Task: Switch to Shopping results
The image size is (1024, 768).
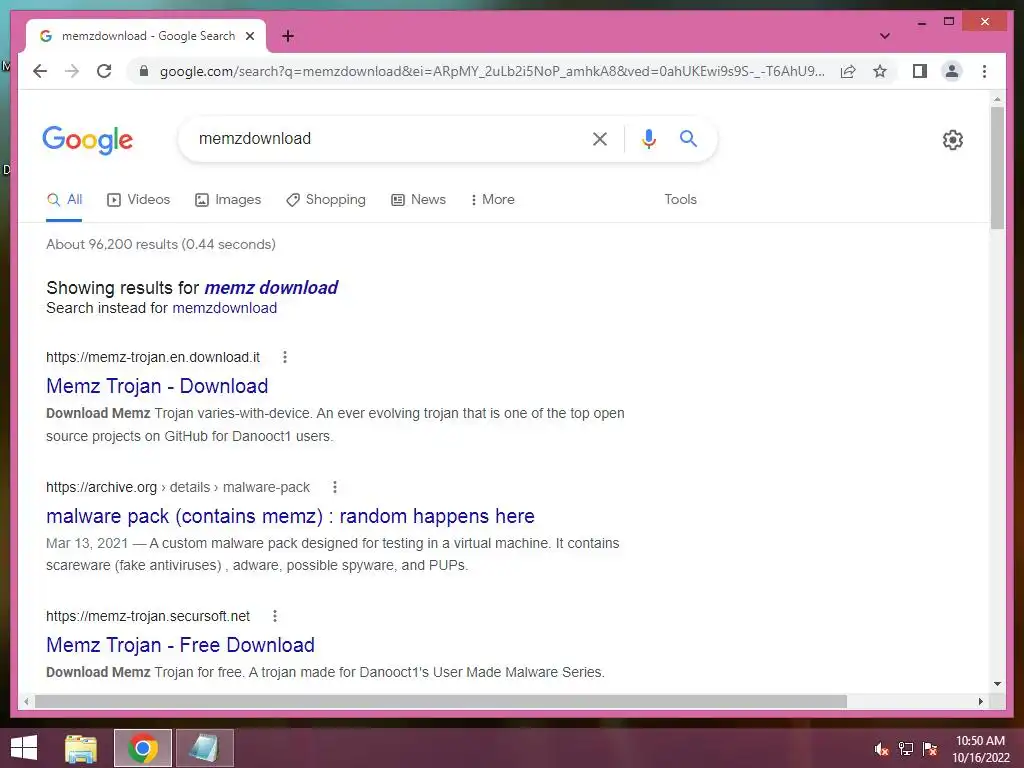Action: 326,200
